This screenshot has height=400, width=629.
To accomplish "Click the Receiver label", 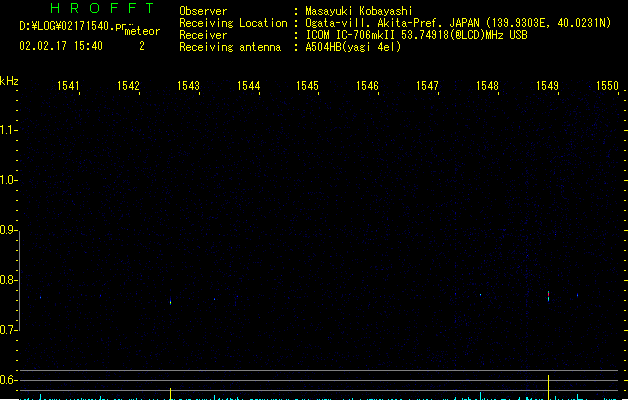I will 203,35.
